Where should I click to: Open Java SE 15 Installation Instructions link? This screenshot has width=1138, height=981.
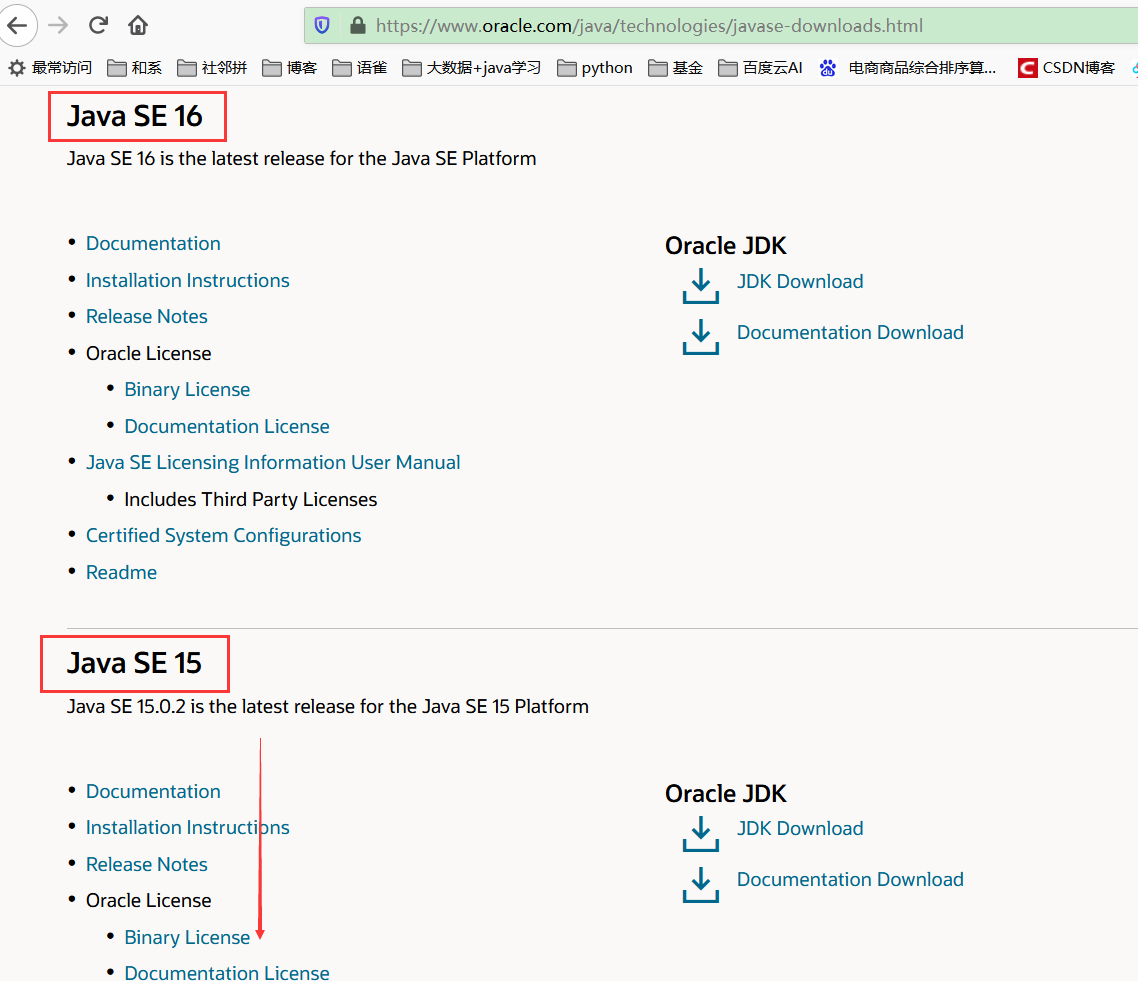click(187, 827)
